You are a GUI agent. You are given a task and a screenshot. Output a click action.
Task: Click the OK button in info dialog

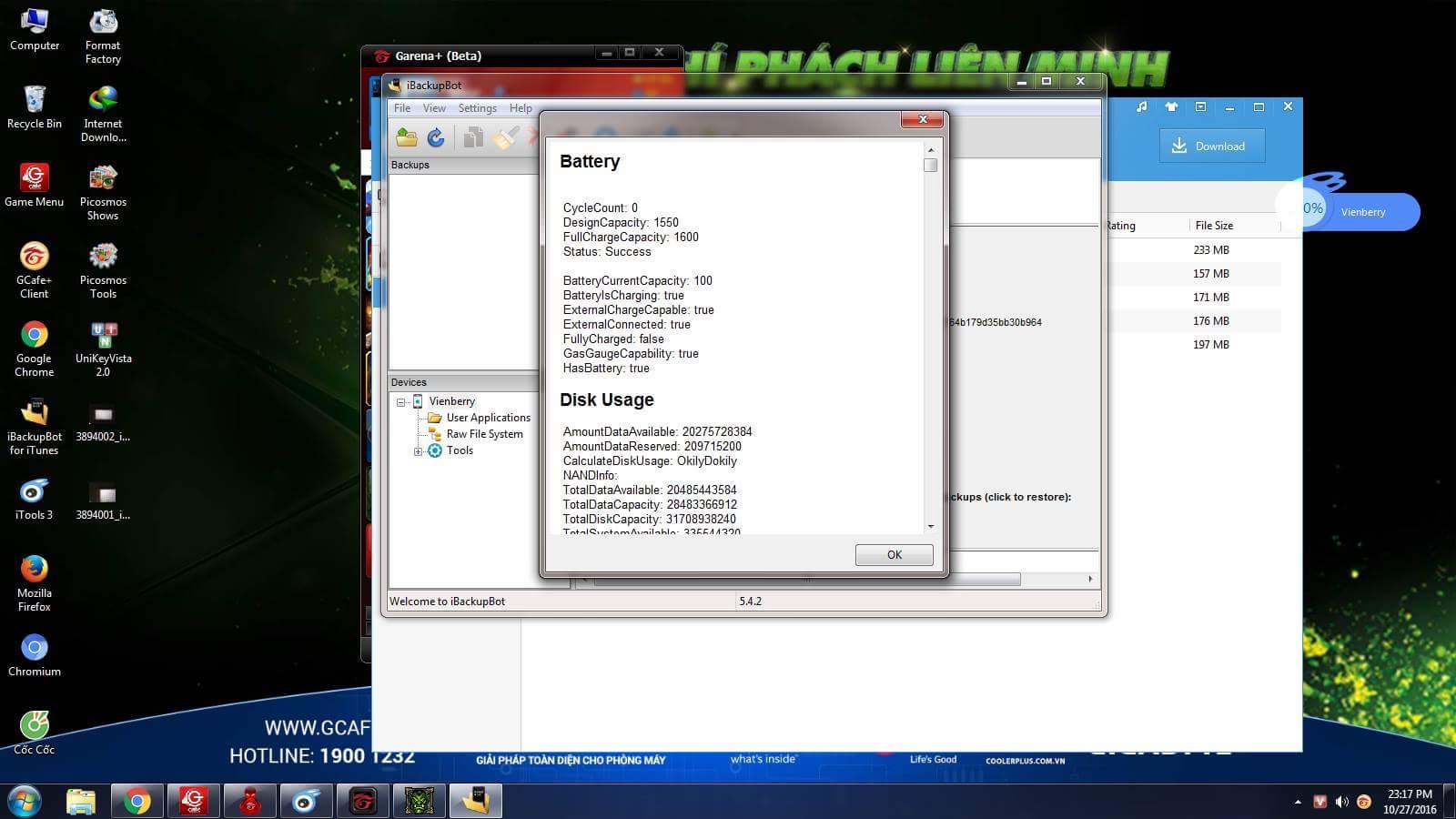click(894, 555)
